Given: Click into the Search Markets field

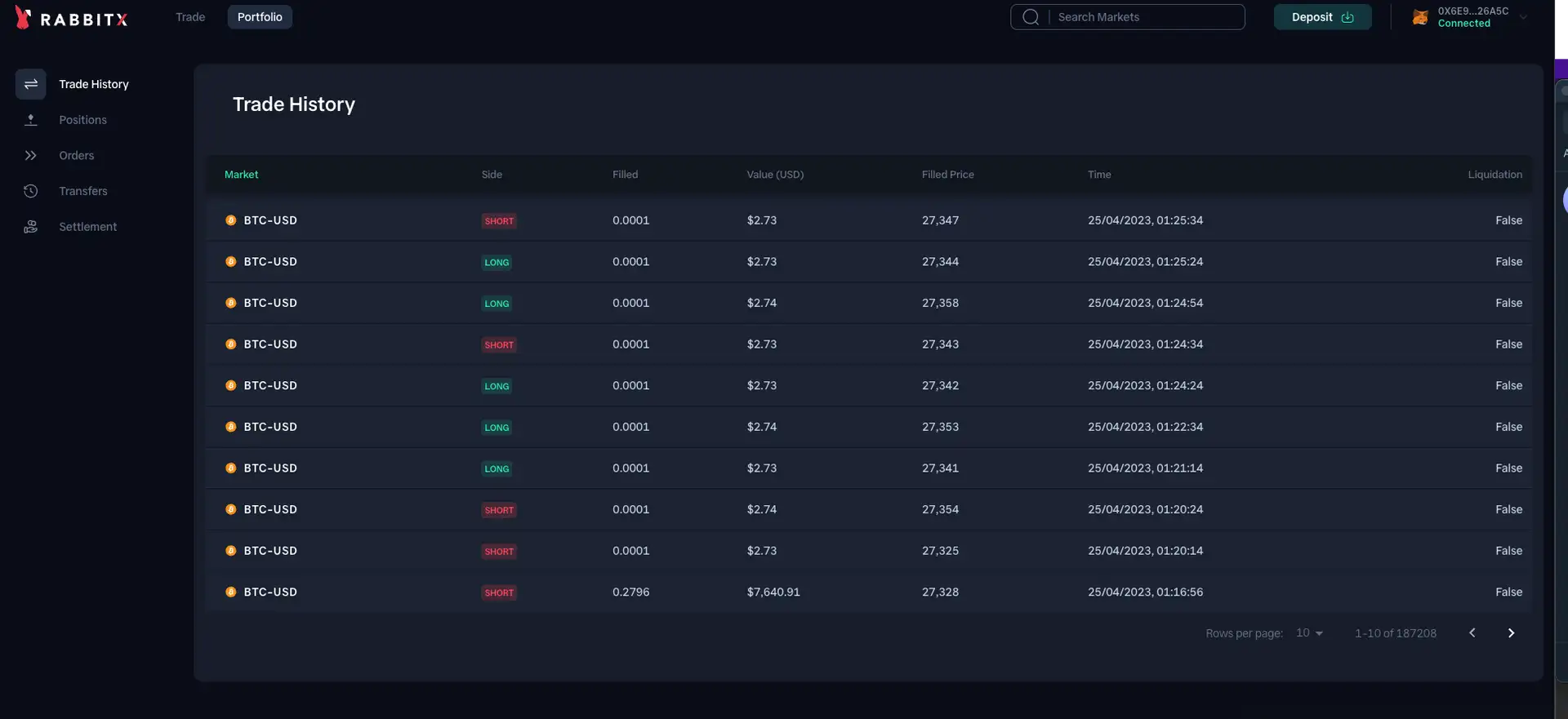Looking at the screenshot, I should 1147,17.
